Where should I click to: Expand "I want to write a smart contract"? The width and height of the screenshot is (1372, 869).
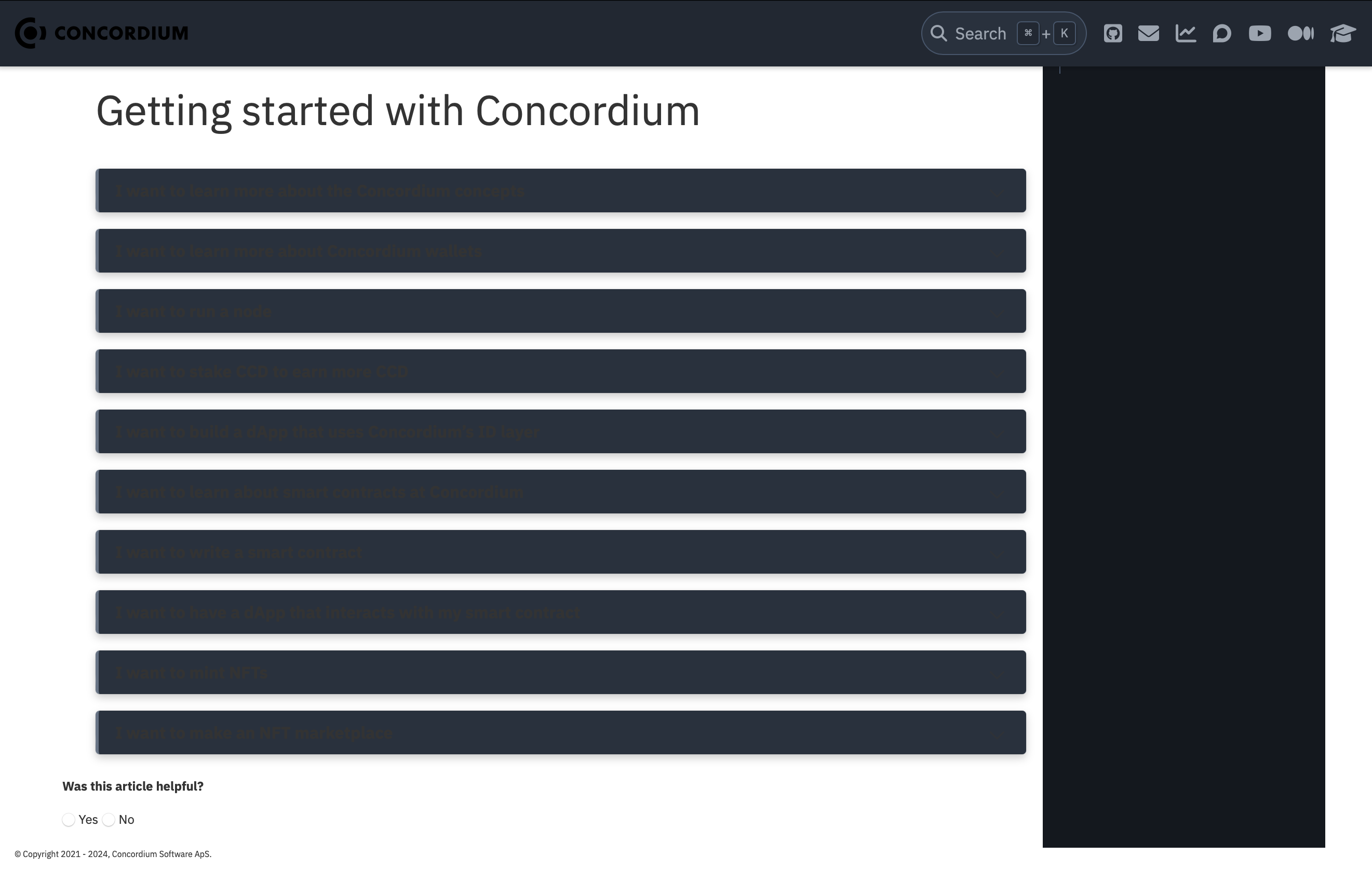(x=561, y=552)
